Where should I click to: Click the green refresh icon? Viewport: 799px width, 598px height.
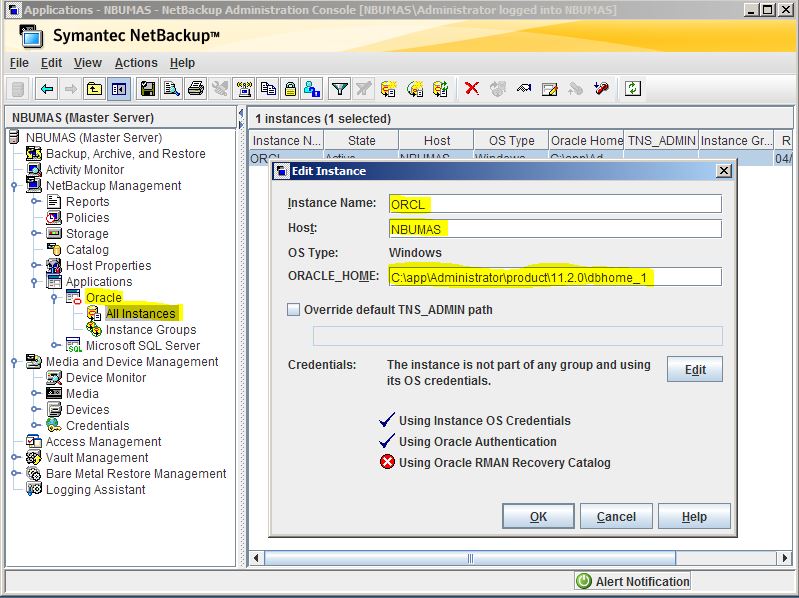pyautogui.click(x=632, y=89)
